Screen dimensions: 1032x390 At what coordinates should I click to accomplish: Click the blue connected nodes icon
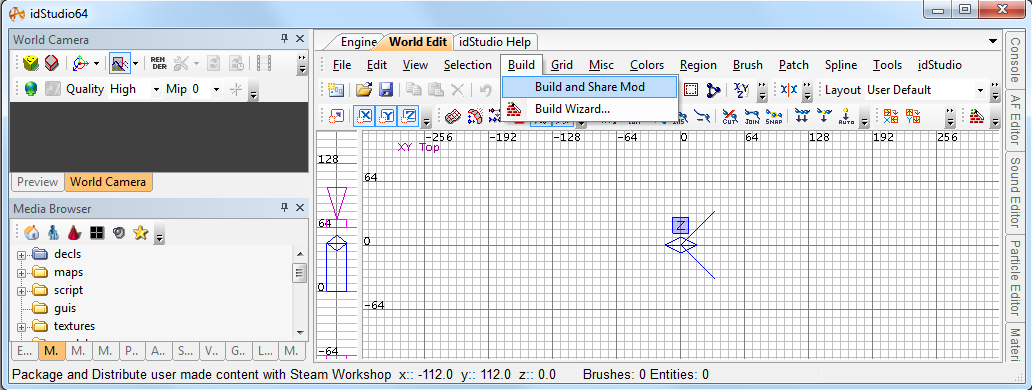click(x=713, y=89)
